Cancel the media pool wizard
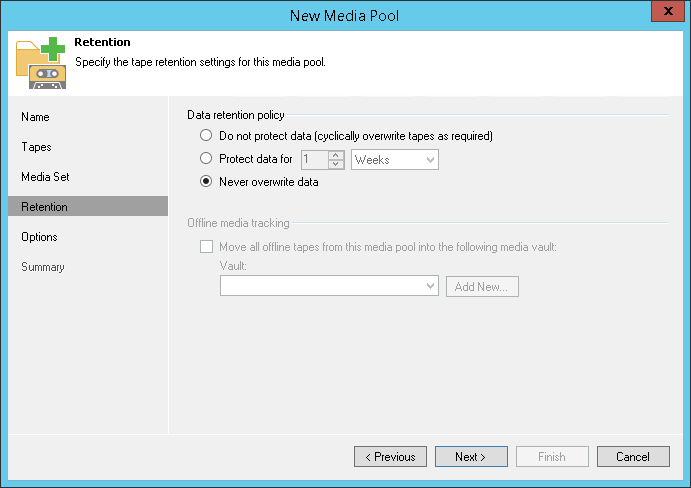 (x=633, y=457)
